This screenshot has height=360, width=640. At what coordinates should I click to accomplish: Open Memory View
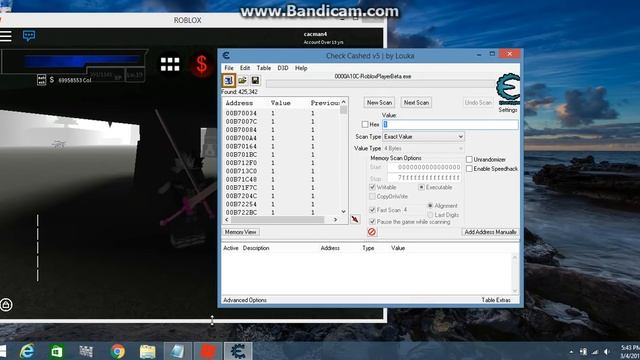(x=240, y=232)
